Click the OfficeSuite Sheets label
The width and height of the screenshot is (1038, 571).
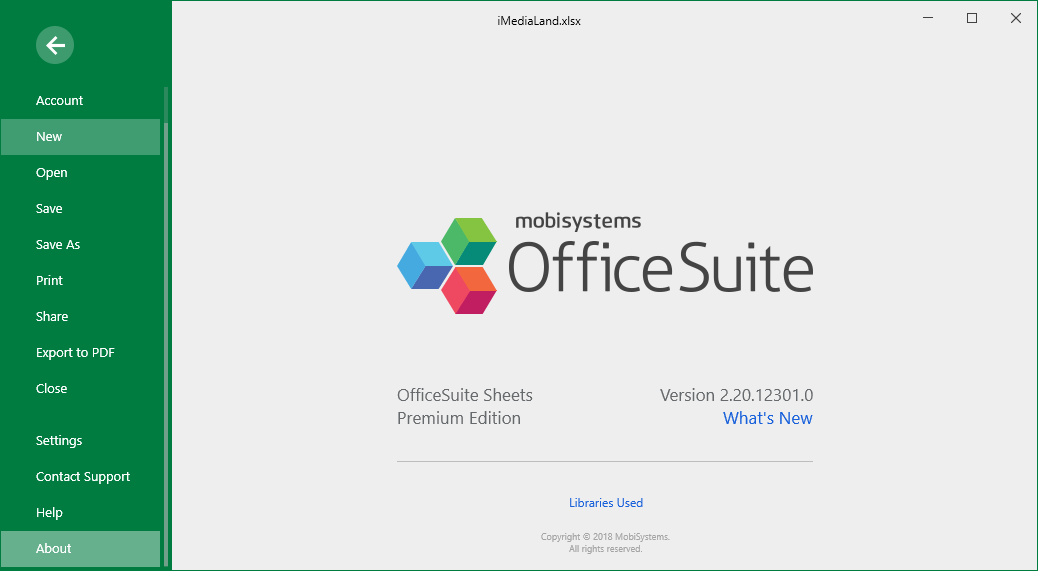click(x=465, y=396)
